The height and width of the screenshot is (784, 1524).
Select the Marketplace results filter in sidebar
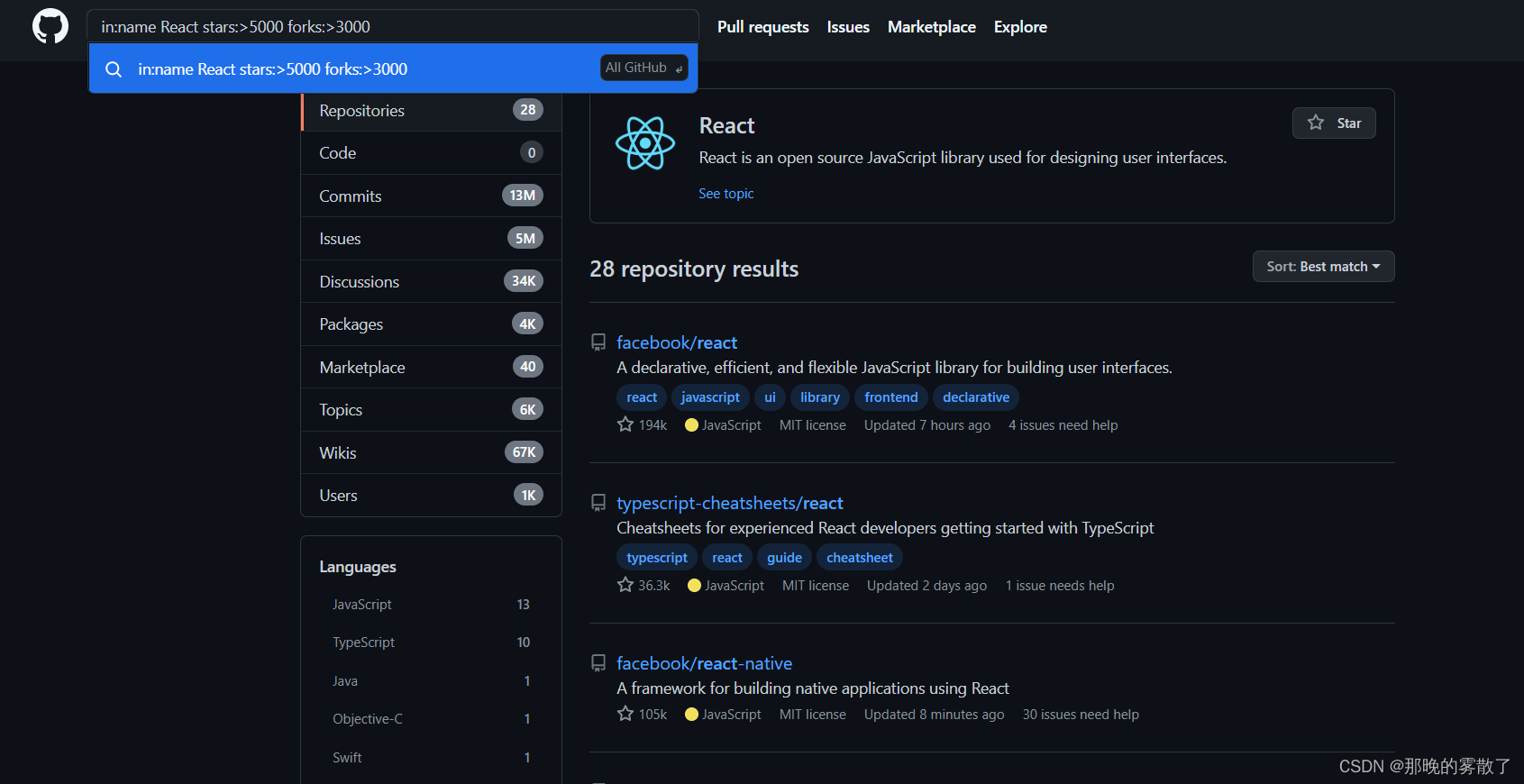click(432, 367)
